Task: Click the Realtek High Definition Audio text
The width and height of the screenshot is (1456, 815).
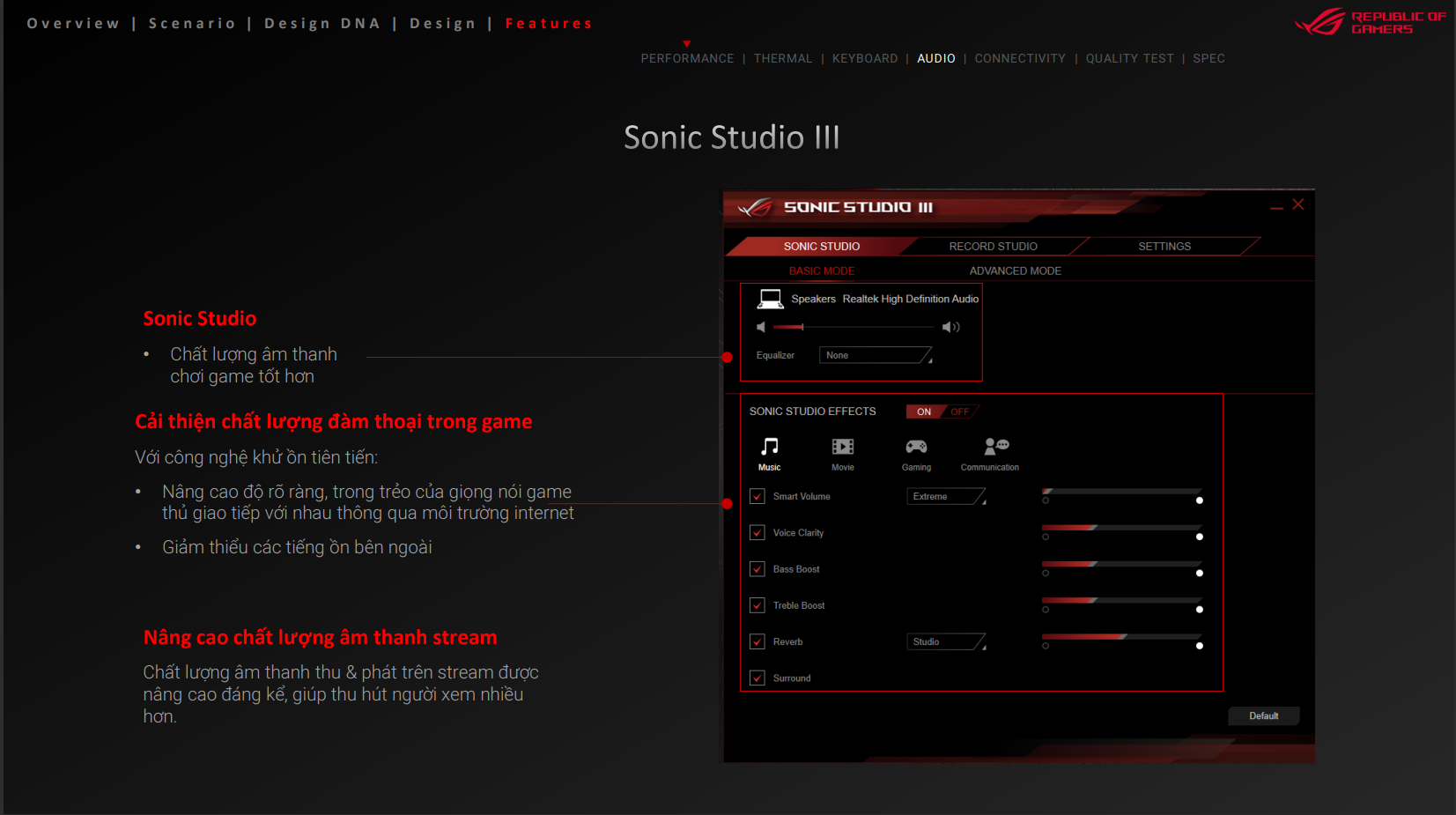Action: (x=910, y=300)
